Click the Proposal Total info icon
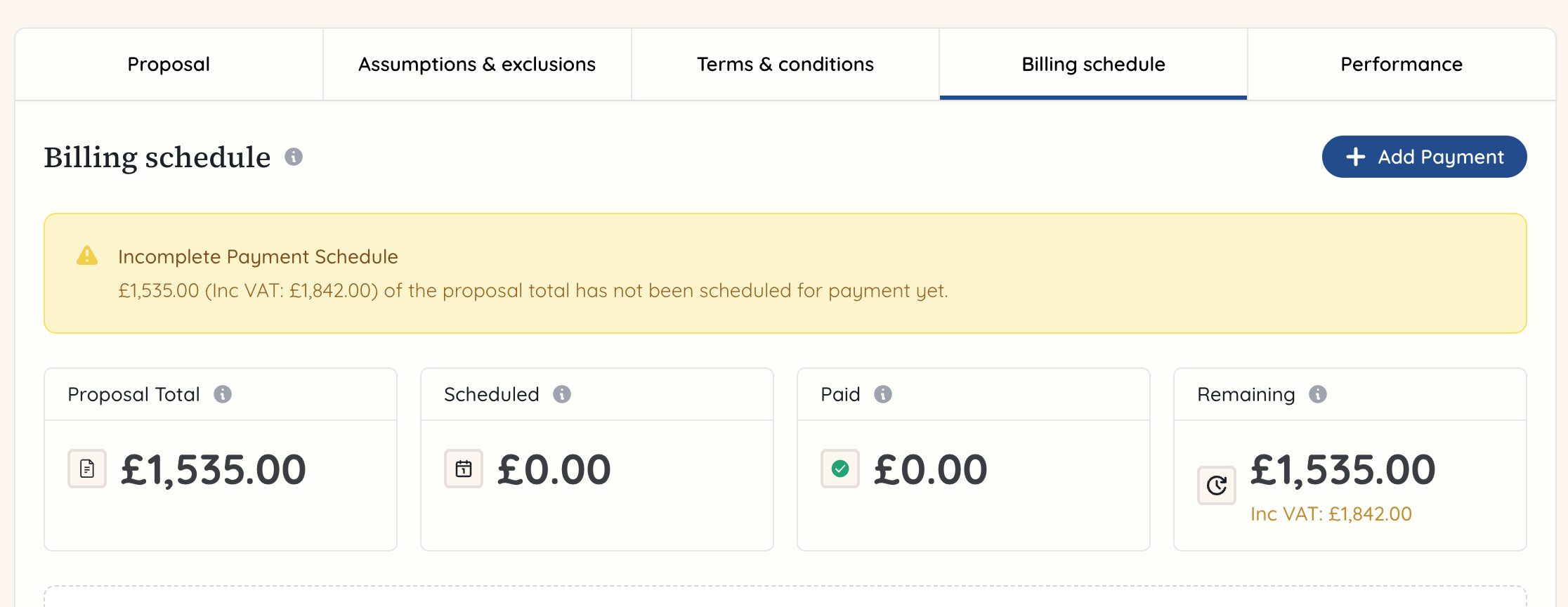The height and width of the screenshot is (607, 1568). coord(223,394)
